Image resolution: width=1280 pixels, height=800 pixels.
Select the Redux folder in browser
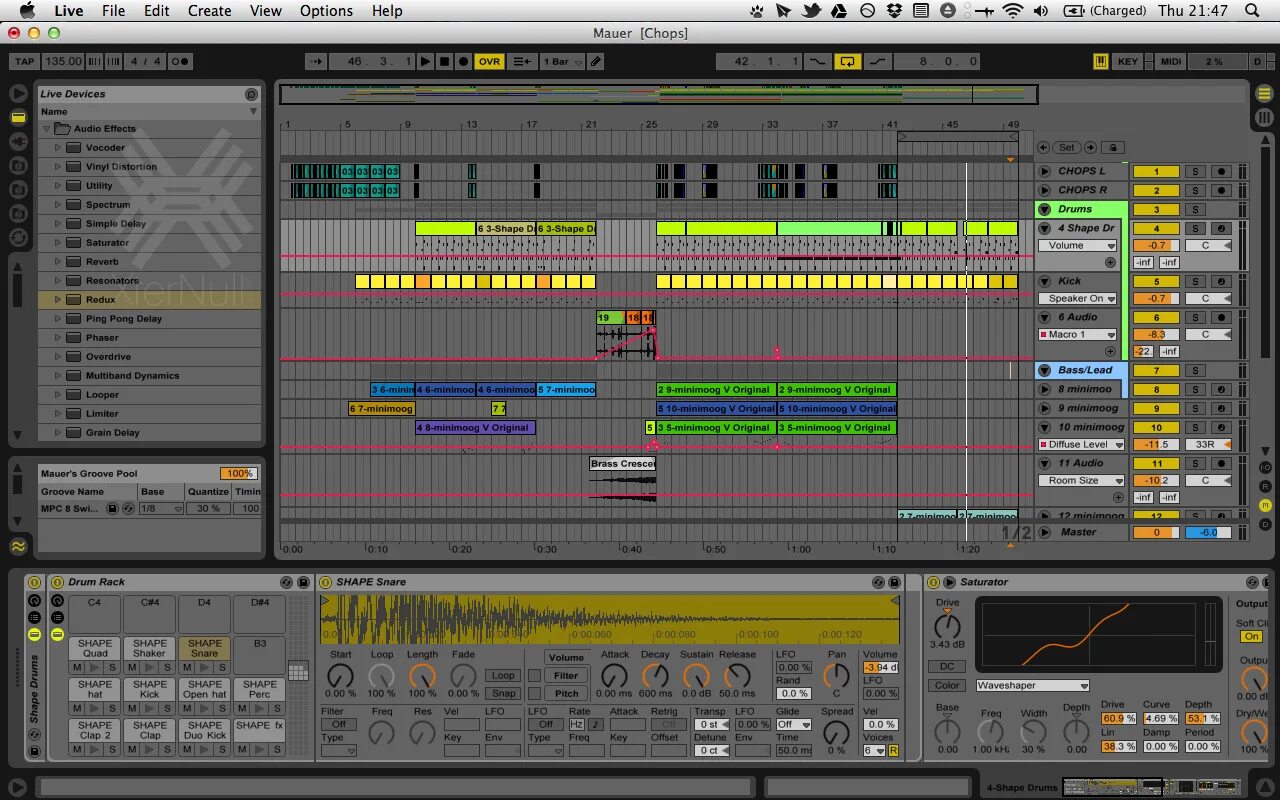pos(150,300)
